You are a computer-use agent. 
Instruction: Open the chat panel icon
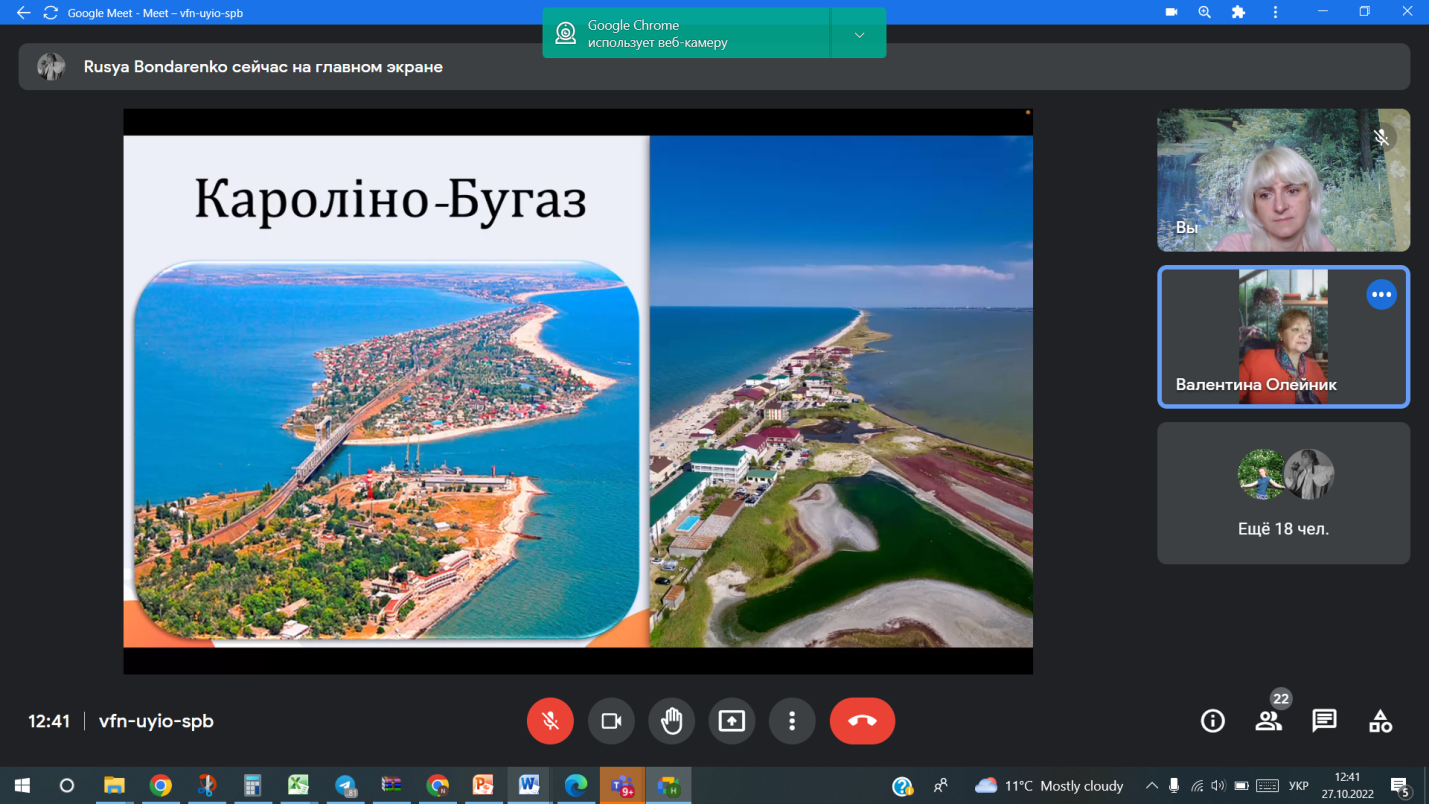point(1324,721)
